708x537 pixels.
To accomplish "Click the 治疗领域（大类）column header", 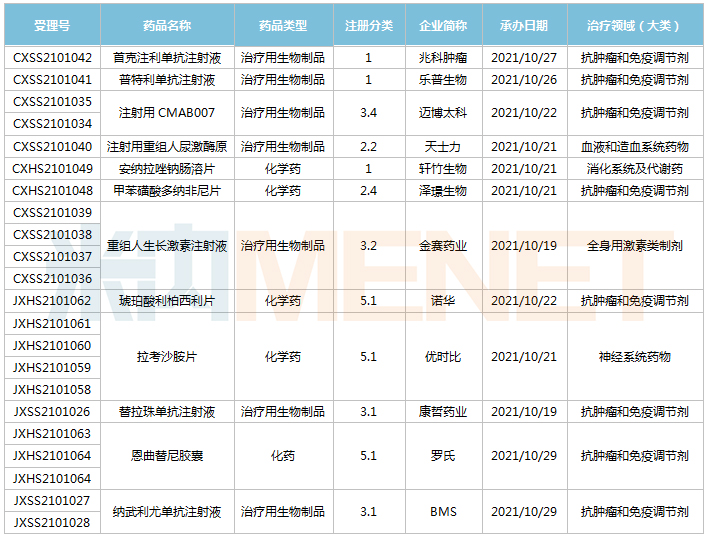I will coord(635,25).
